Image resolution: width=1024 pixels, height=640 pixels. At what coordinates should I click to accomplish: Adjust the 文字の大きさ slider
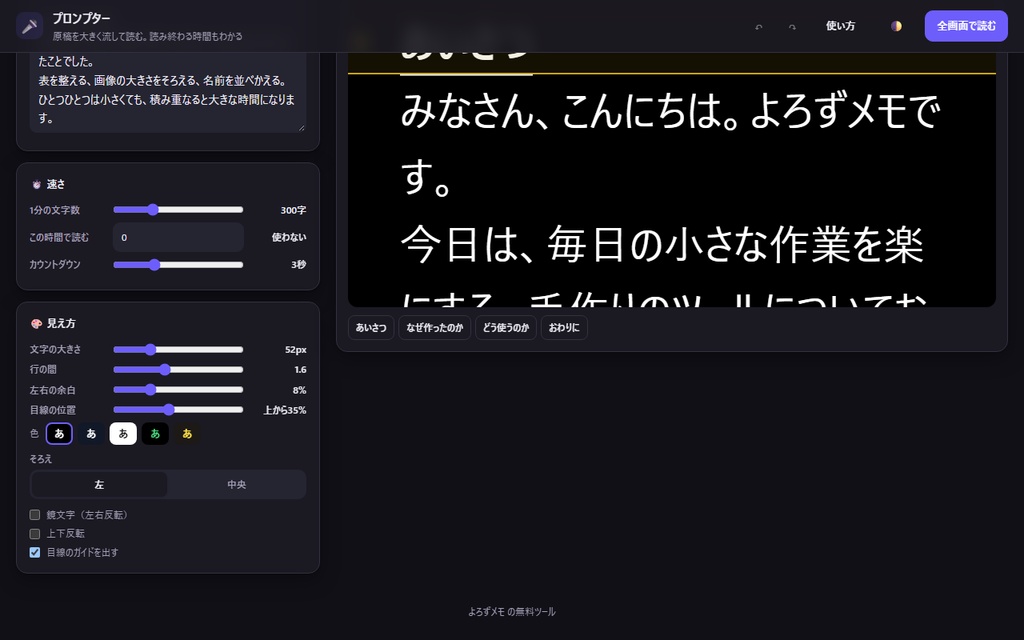tap(178, 349)
